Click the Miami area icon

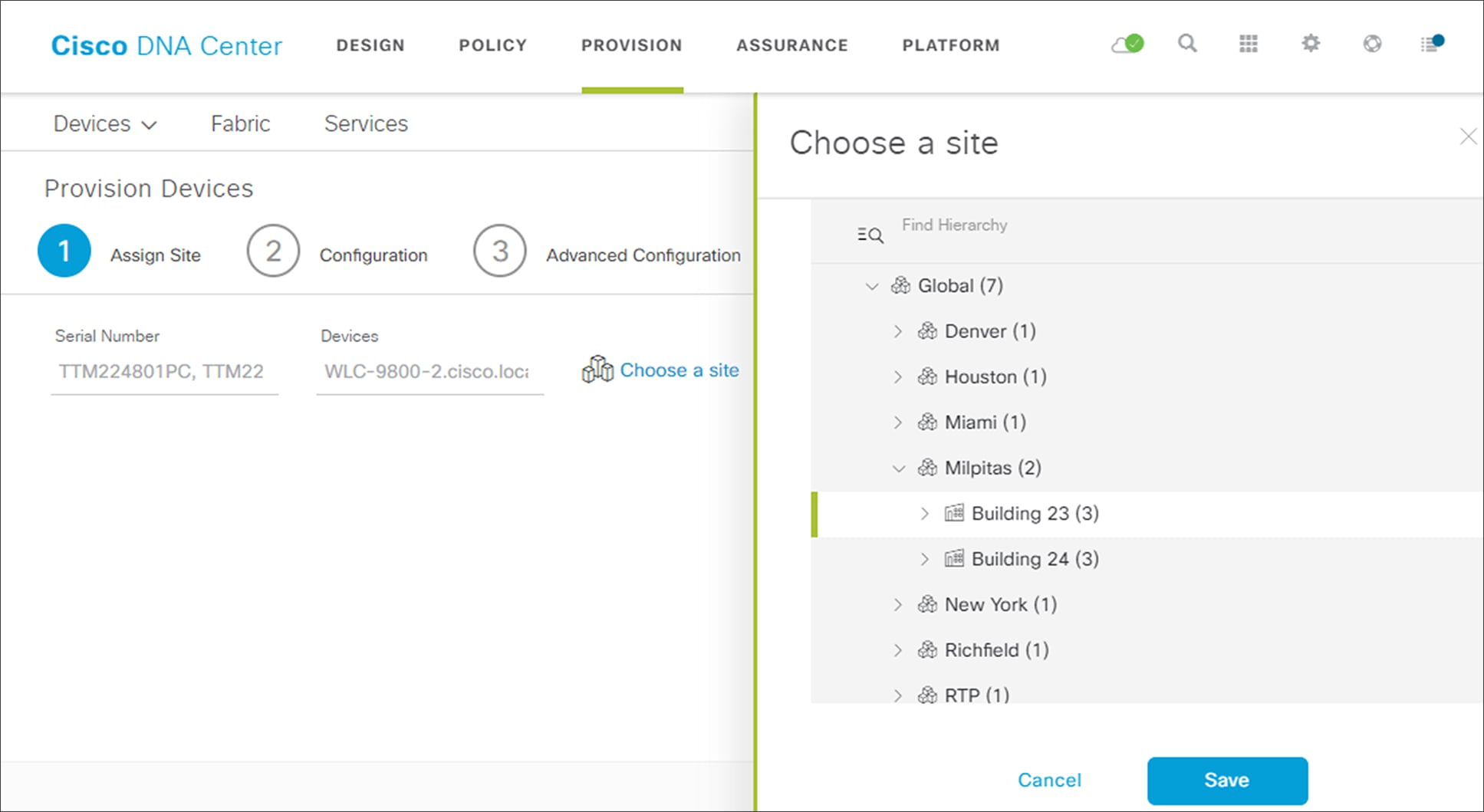(x=927, y=422)
